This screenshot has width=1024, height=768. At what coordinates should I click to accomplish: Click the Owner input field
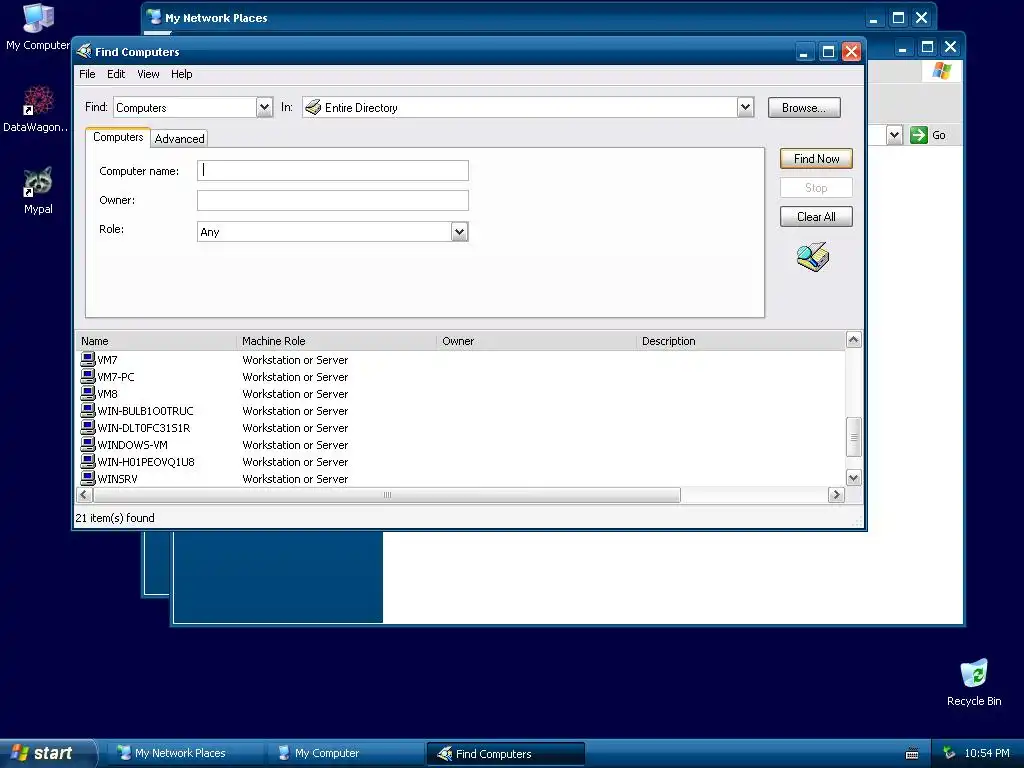point(332,200)
